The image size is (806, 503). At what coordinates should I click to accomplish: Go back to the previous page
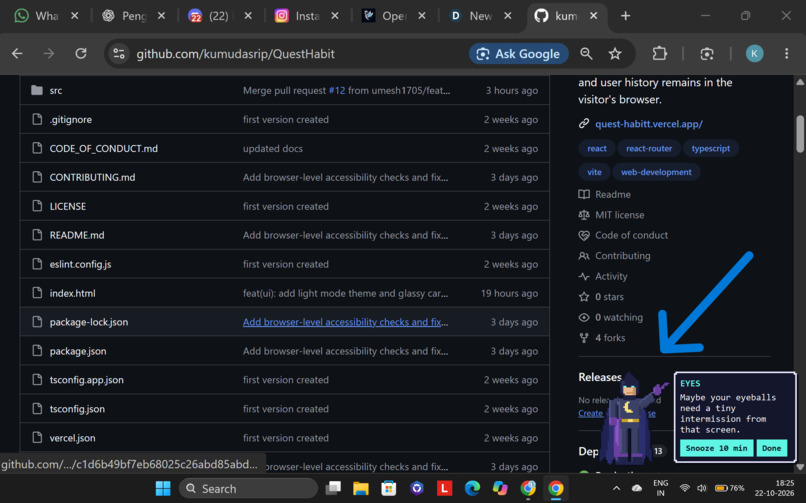point(17,53)
